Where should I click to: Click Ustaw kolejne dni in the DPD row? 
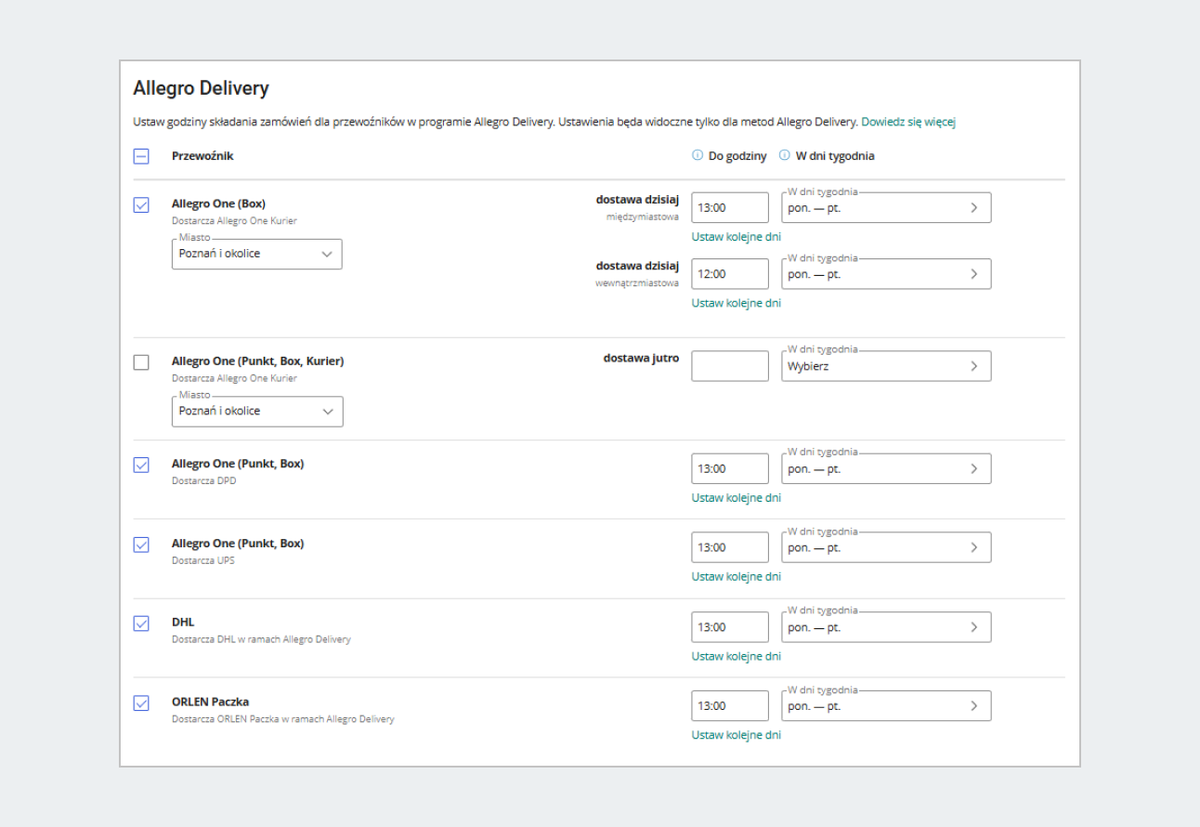(x=736, y=498)
